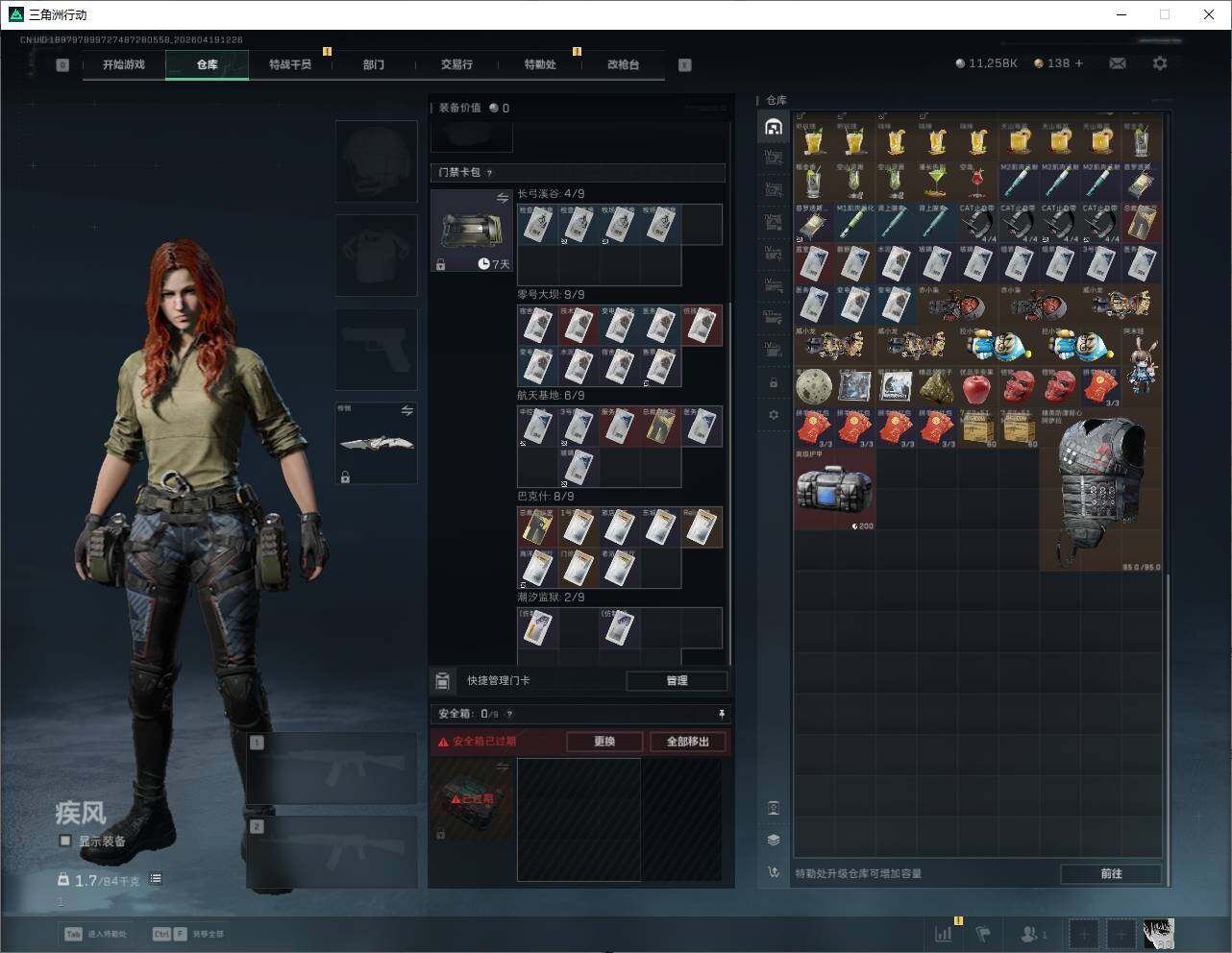
Task: Click the 11,258K currency balance
Action: click(986, 63)
